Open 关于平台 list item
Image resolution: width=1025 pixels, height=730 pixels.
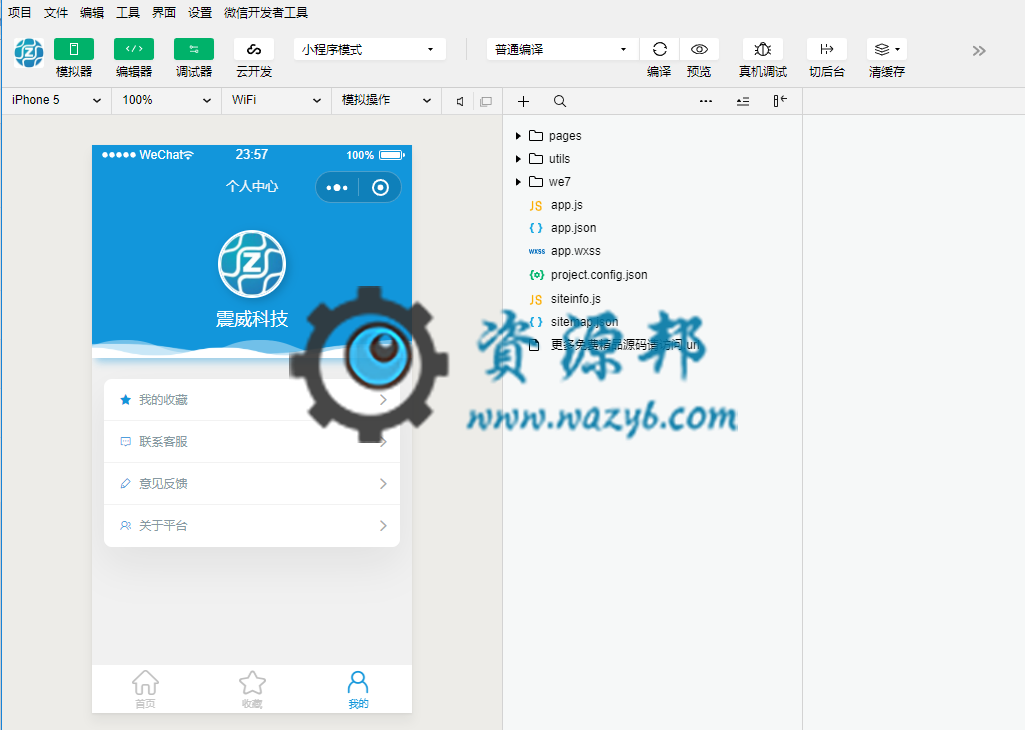[x=252, y=525]
